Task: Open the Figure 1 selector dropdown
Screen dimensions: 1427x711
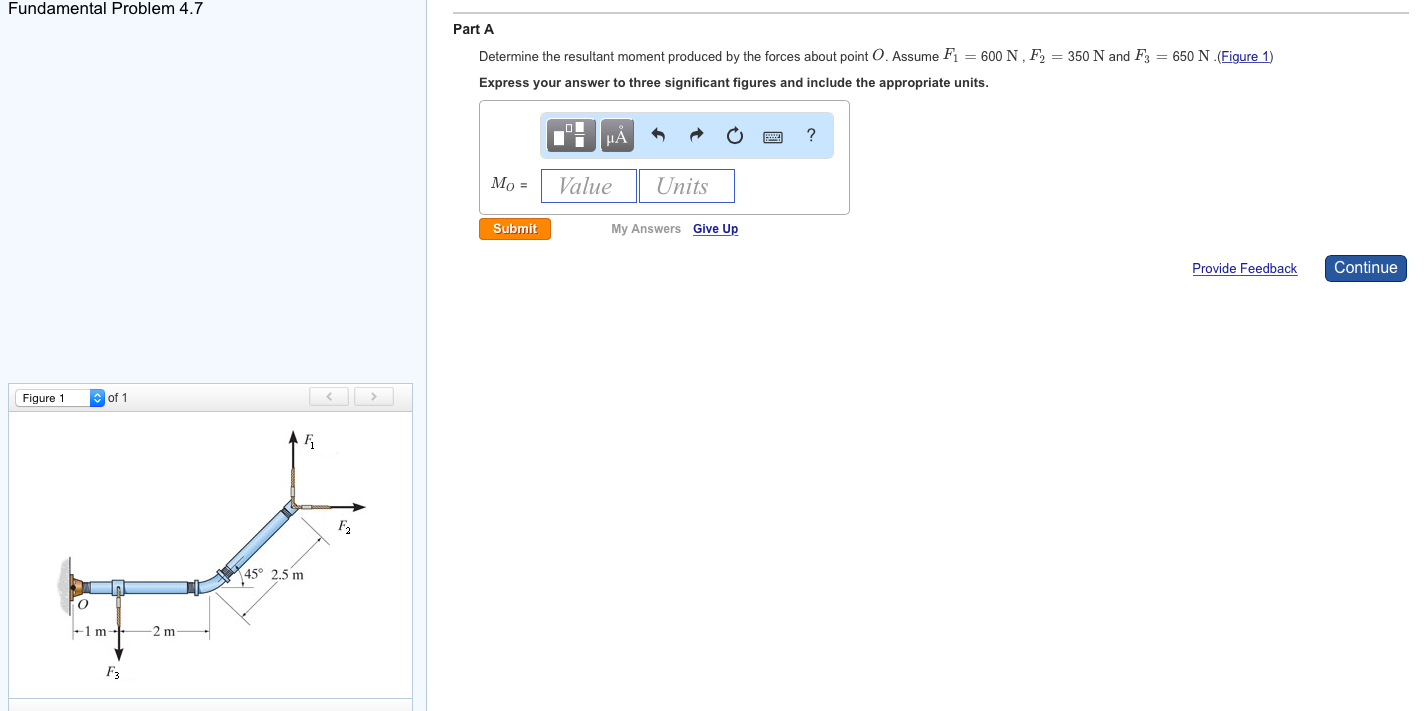Action: pyautogui.click(x=50, y=397)
